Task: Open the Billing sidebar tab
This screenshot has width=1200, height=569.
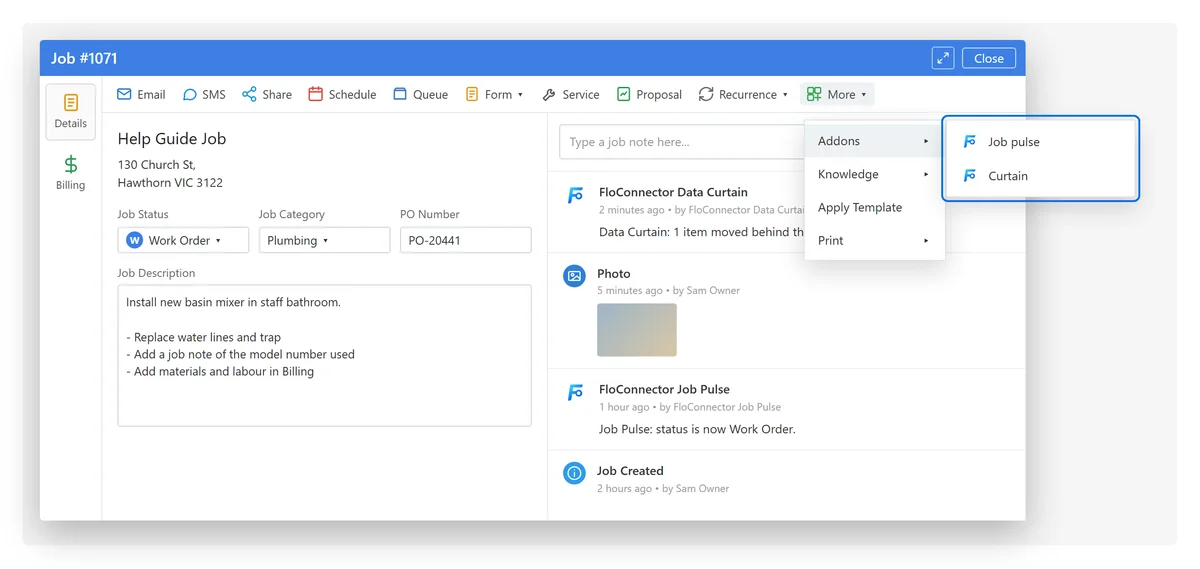Action: (x=71, y=172)
